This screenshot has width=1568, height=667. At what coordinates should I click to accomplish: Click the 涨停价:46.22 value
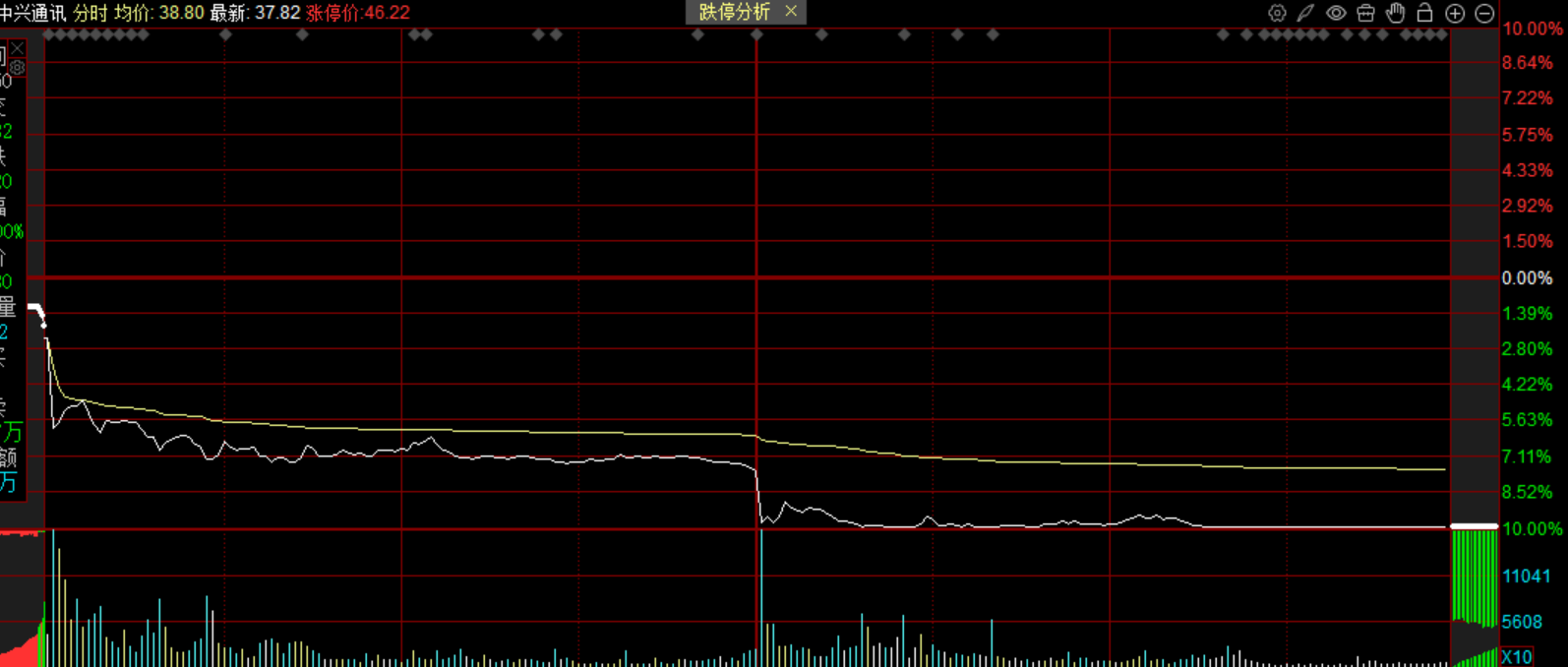pos(358,13)
